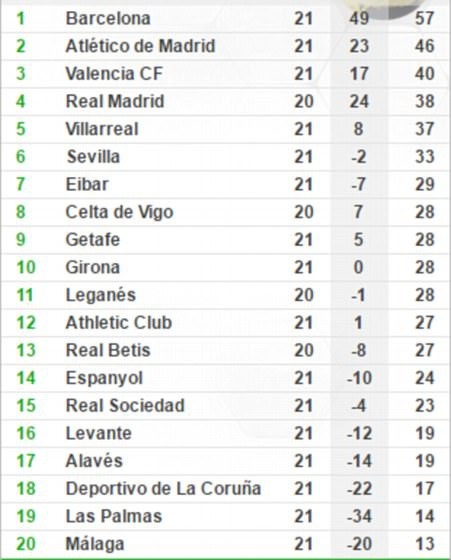
Task: Click Barcelona's 57 points value
Action: 424,18
